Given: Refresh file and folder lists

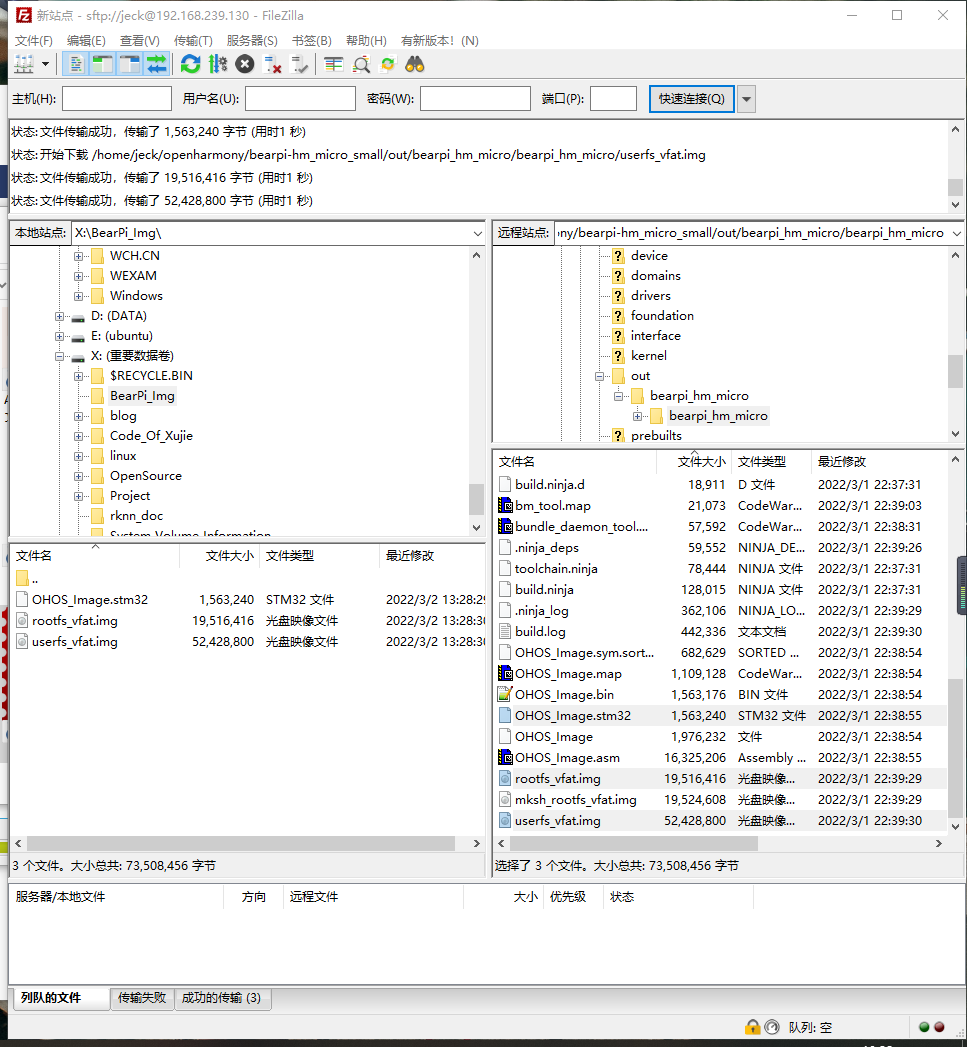Looking at the screenshot, I should [x=190, y=65].
